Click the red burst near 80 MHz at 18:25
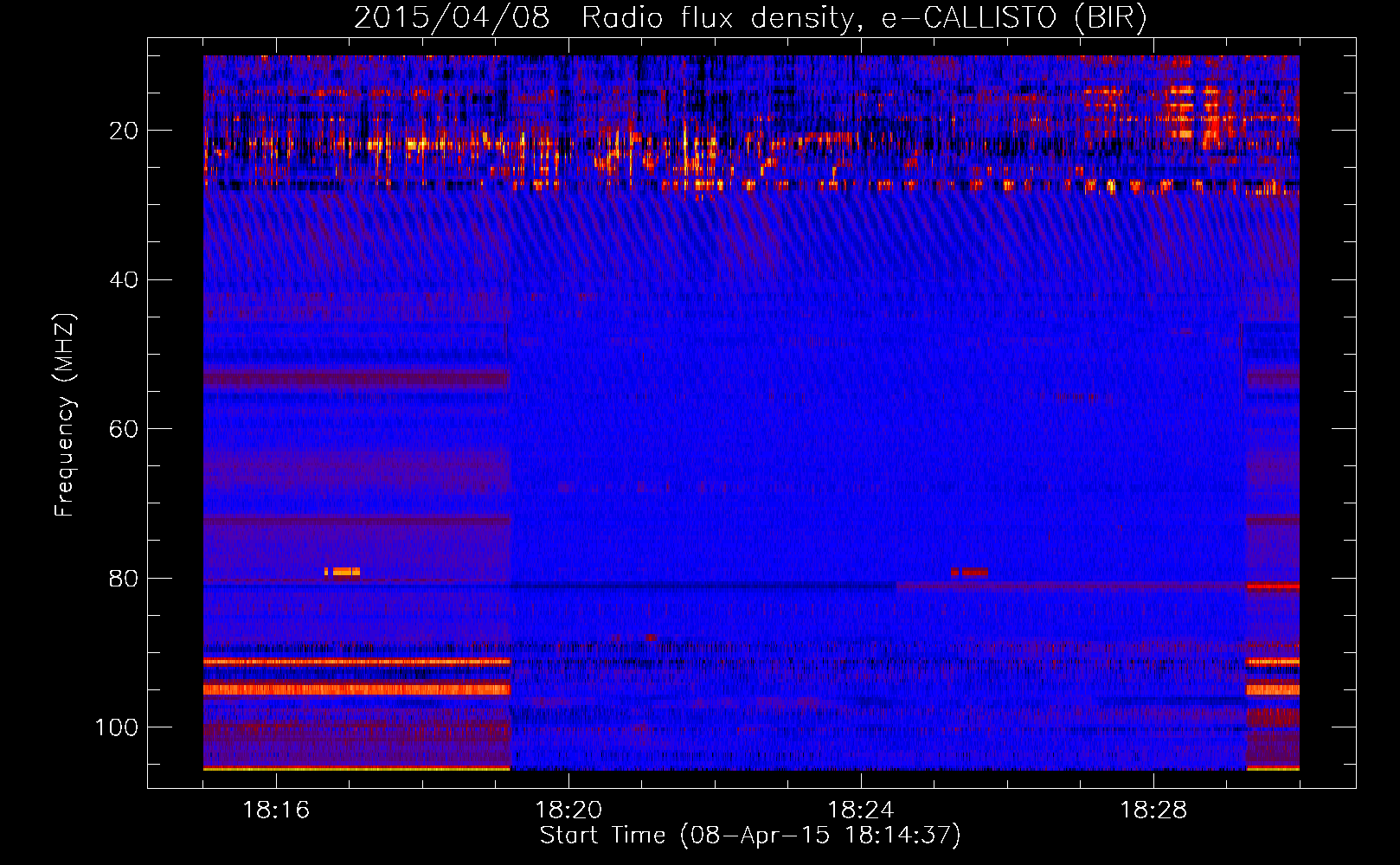Viewport: 1400px width, 865px height. click(x=969, y=572)
